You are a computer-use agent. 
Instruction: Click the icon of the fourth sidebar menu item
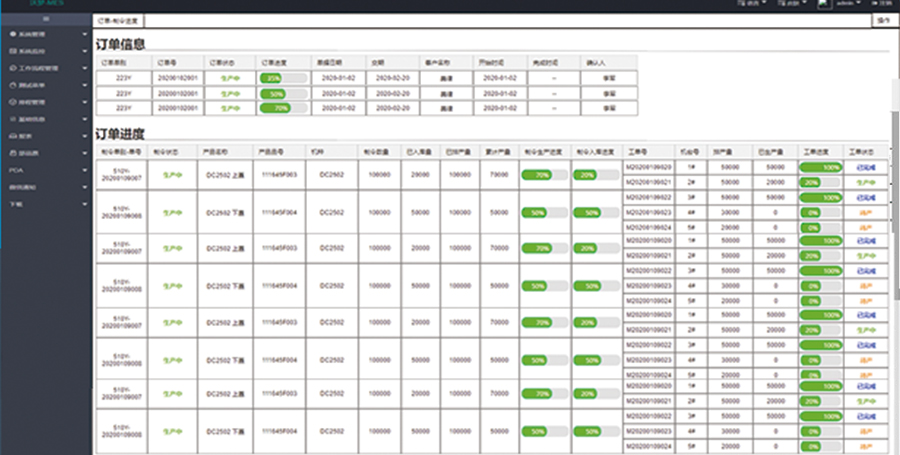12,85
